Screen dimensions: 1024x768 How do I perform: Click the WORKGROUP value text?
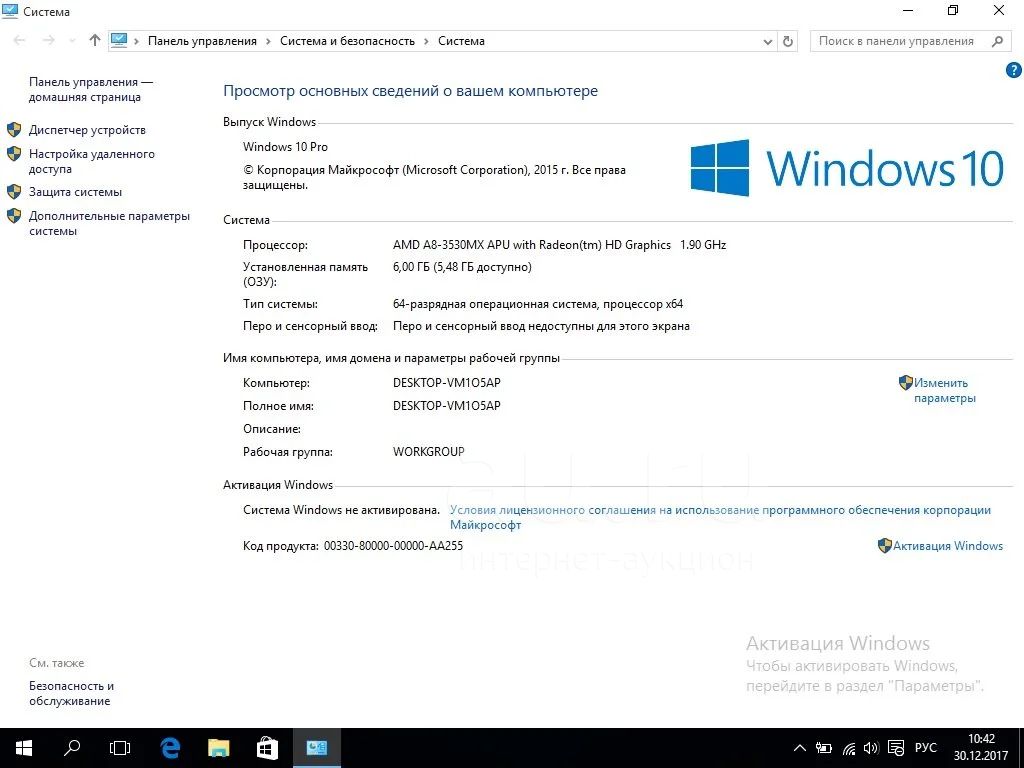pos(428,452)
